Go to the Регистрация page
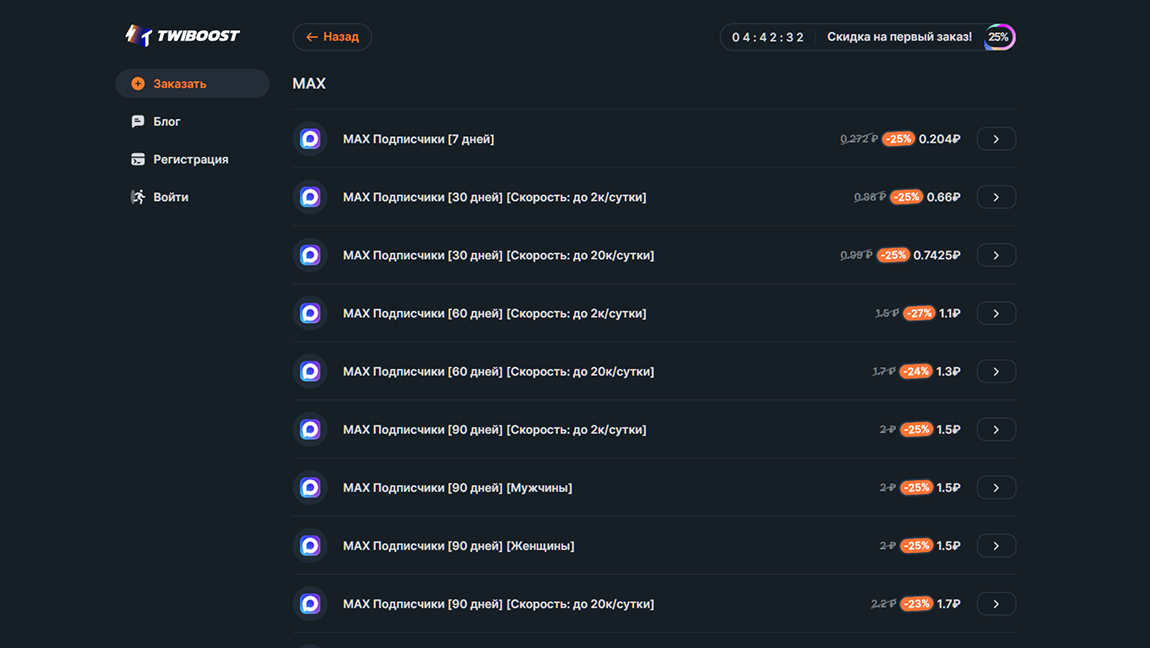Viewport: 1150px width, 648px height. point(191,159)
